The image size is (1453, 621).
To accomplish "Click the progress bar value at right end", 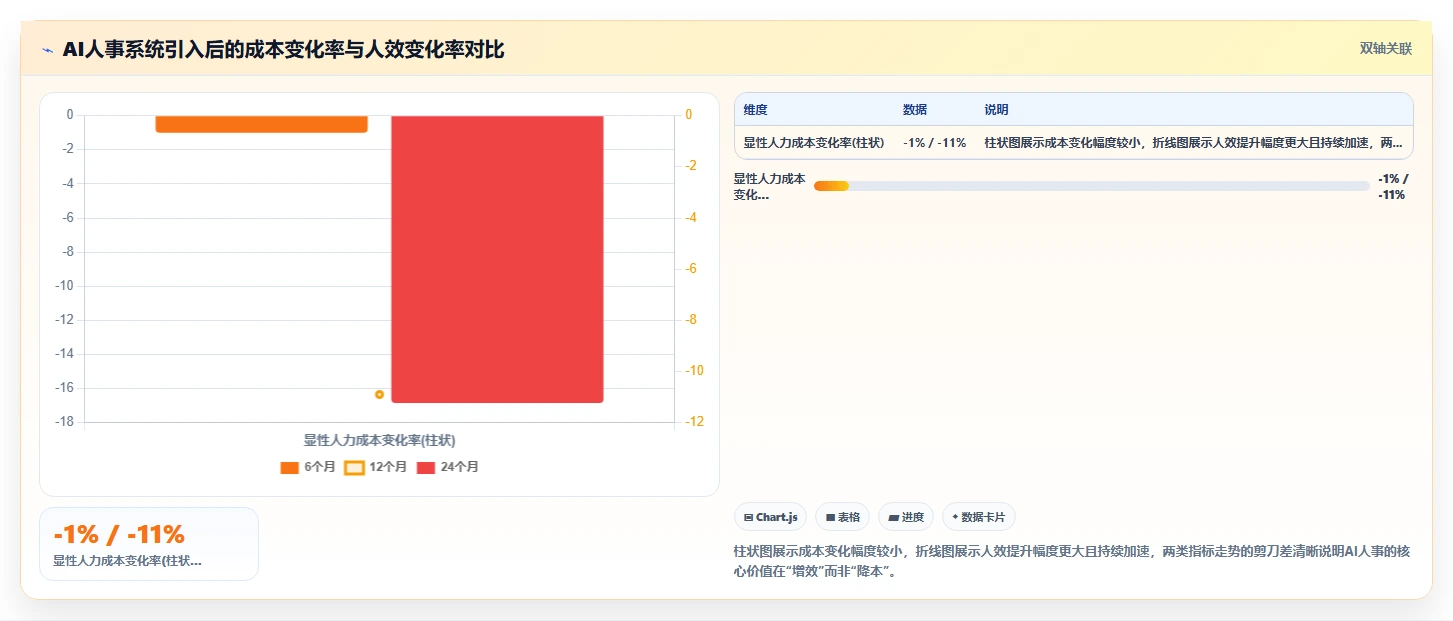I will (x=1392, y=187).
